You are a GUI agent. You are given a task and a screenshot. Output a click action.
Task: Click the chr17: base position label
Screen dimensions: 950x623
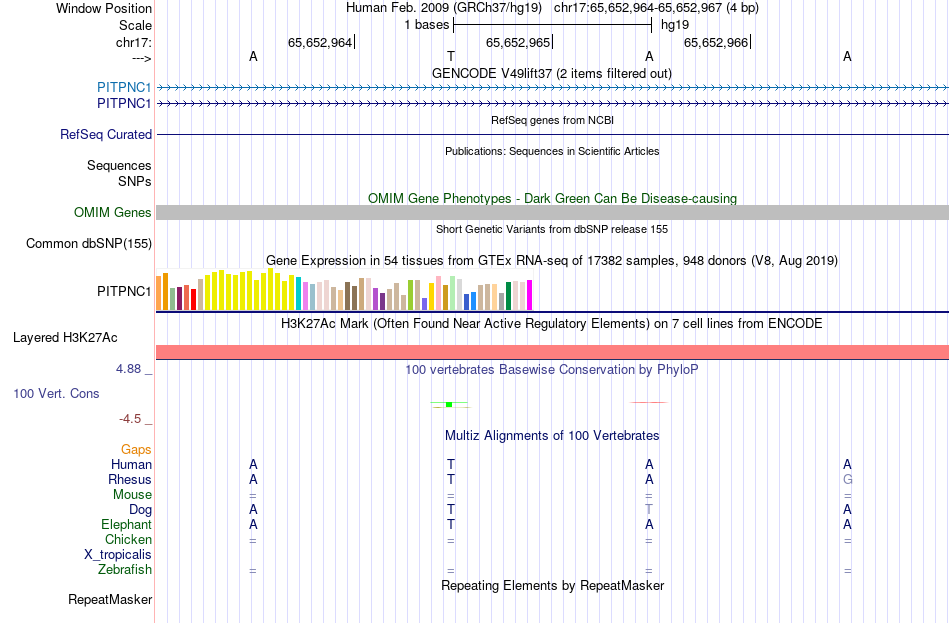(x=134, y=42)
